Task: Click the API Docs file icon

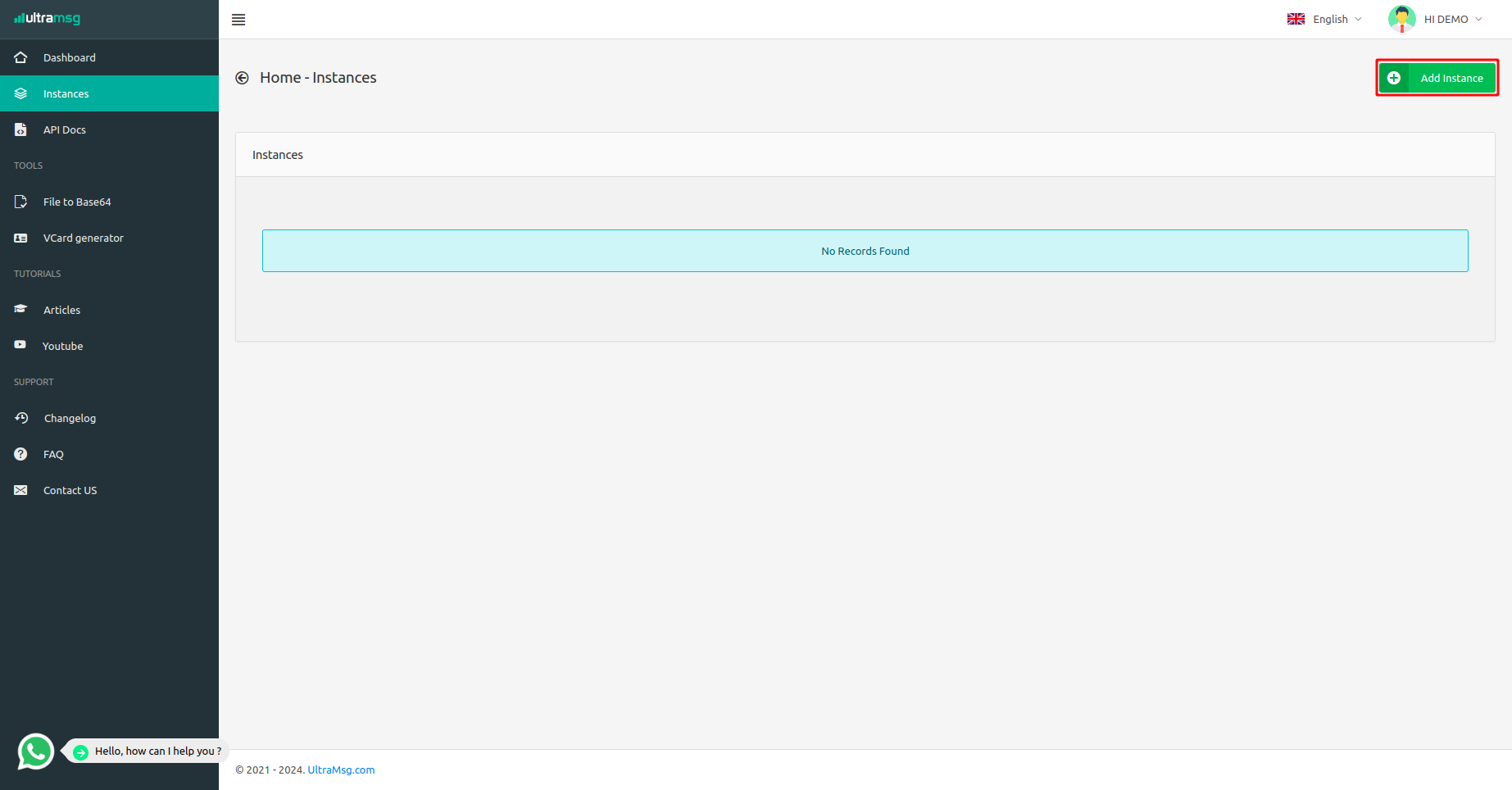Action: point(21,129)
